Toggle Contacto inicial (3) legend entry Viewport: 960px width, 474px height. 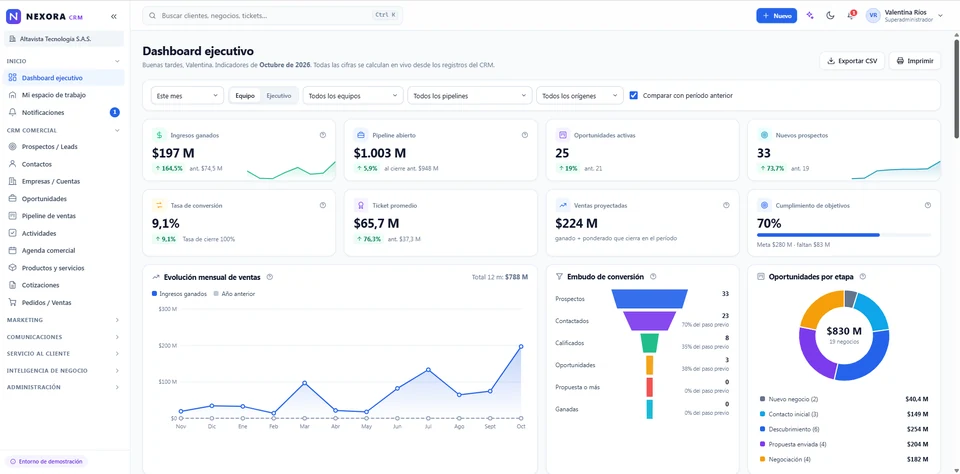coord(789,414)
